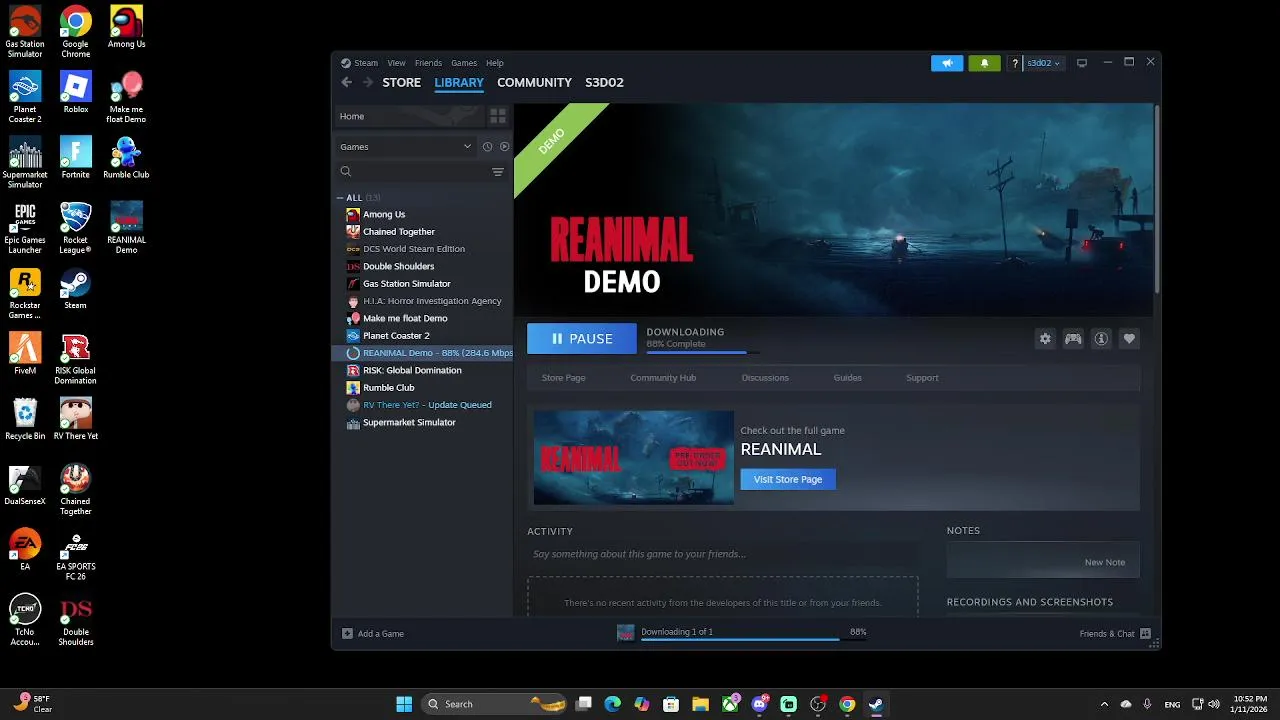The image size is (1280, 720).
Task: Collapse the ALL games category
Action: (340, 197)
